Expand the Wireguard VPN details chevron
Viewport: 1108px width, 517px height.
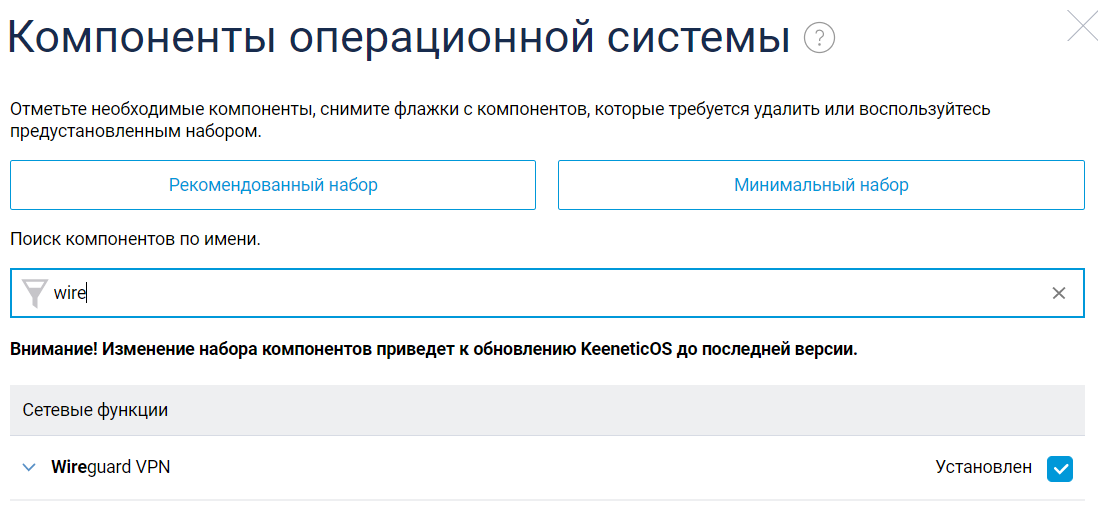coord(29,467)
